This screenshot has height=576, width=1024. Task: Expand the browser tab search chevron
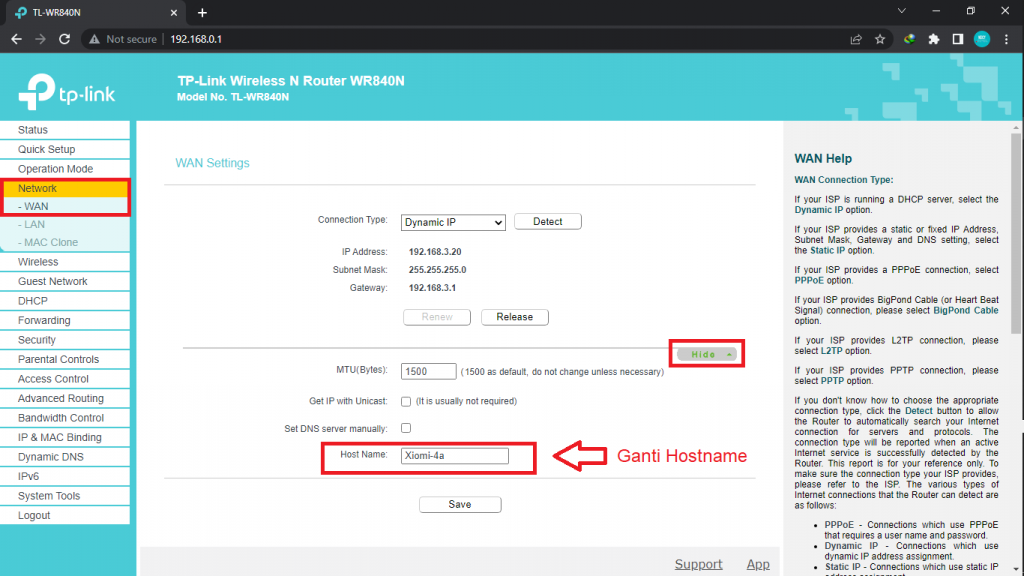[x=902, y=10]
